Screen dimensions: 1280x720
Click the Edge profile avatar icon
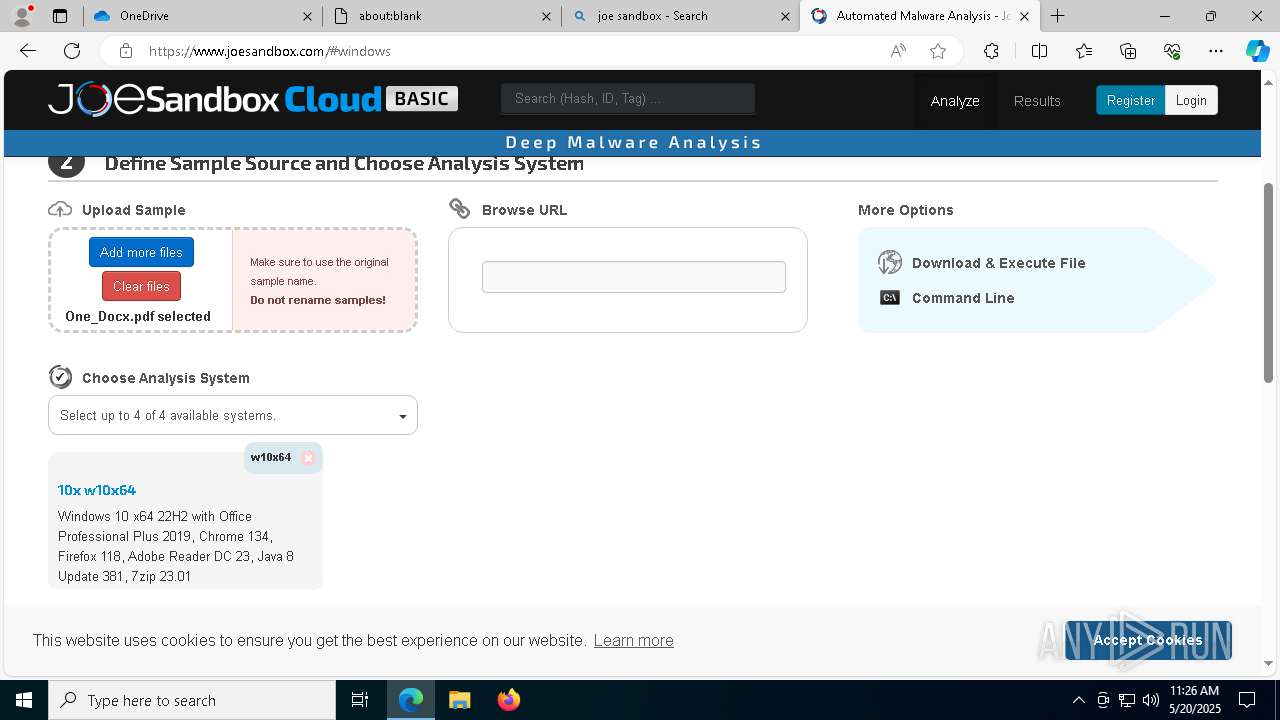(x=22, y=16)
